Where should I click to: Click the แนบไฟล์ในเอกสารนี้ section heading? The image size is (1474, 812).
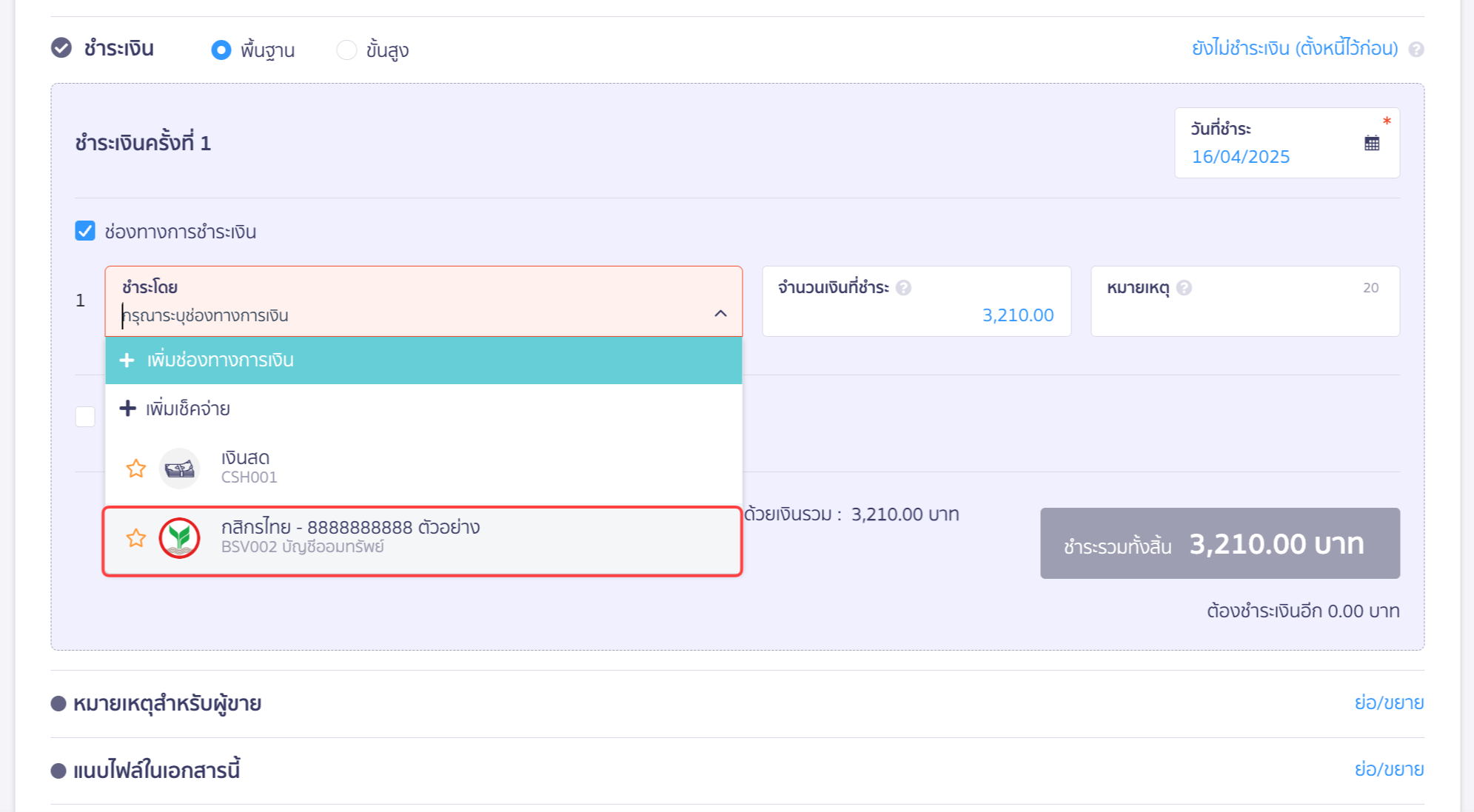tap(156, 771)
